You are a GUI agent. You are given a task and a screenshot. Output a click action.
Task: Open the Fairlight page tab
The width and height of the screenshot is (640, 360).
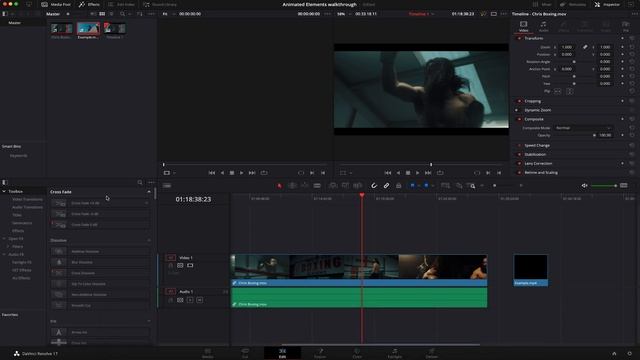click(394, 353)
